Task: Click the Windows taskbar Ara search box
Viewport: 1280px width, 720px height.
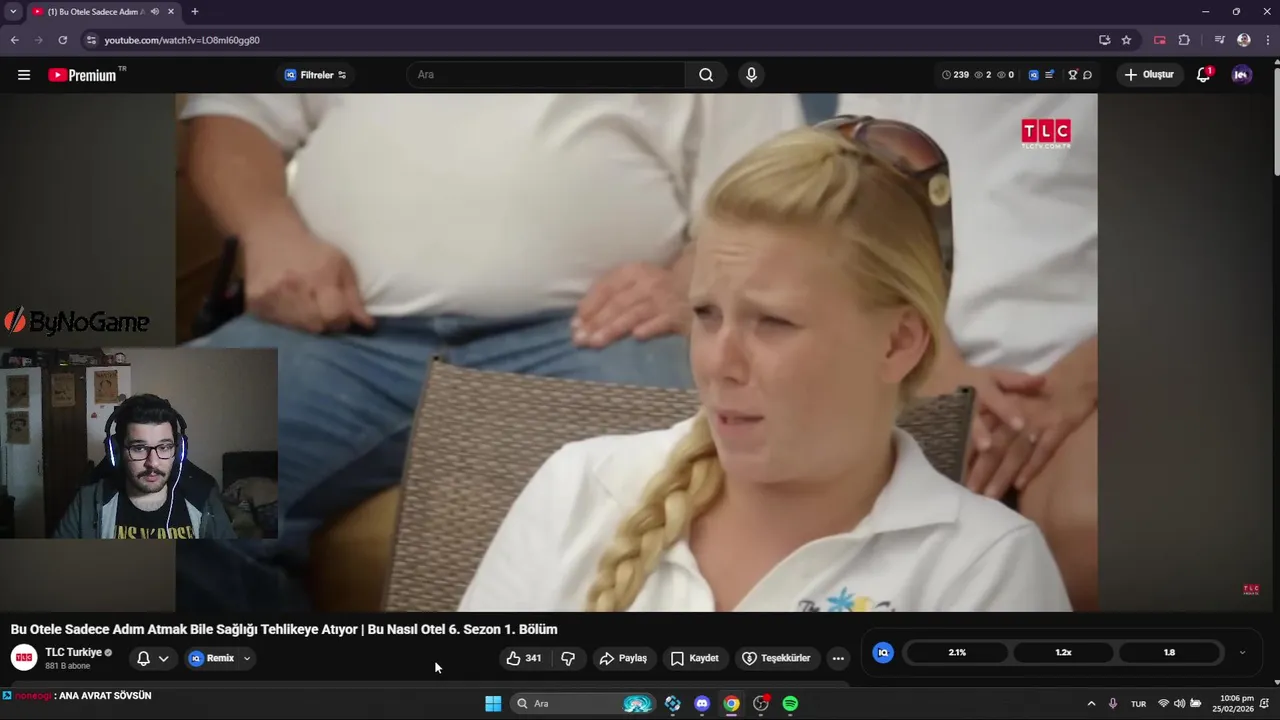Action: 582,704
